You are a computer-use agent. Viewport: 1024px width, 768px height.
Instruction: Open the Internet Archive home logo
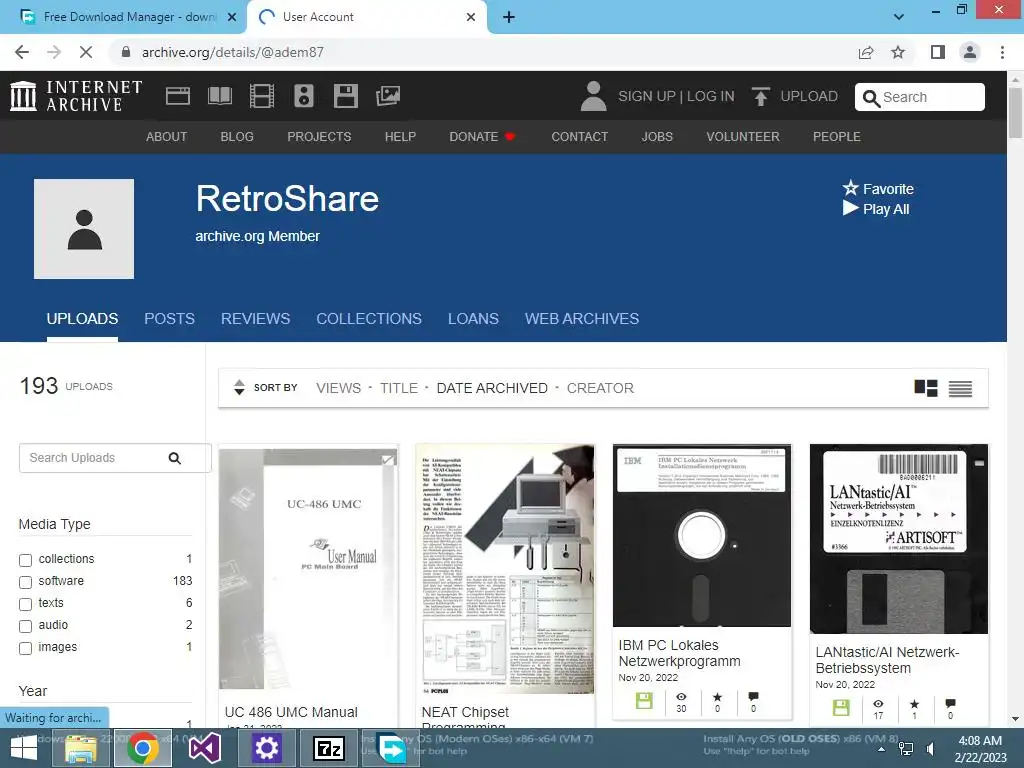point(76,96)
